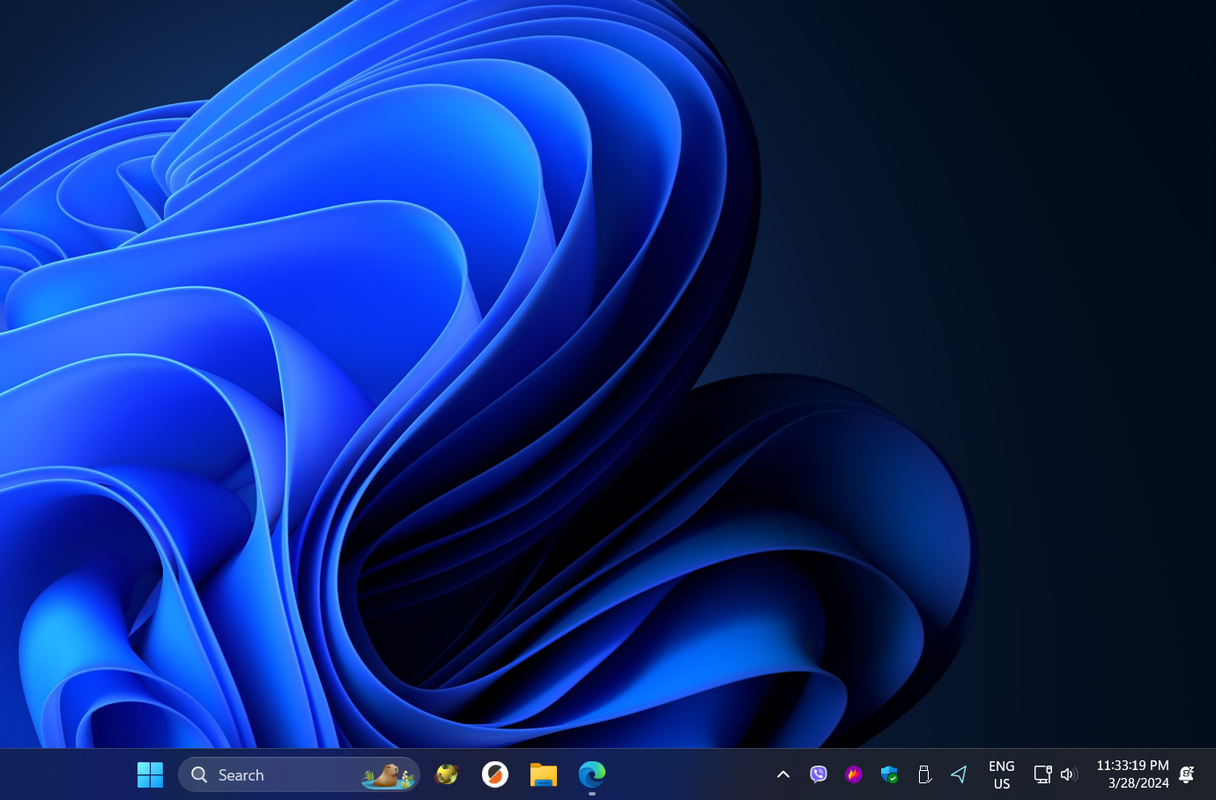This screenshot has width=1216, height=800.
Task: Open the Viber tray icon
Action: (x=819, y=774)
